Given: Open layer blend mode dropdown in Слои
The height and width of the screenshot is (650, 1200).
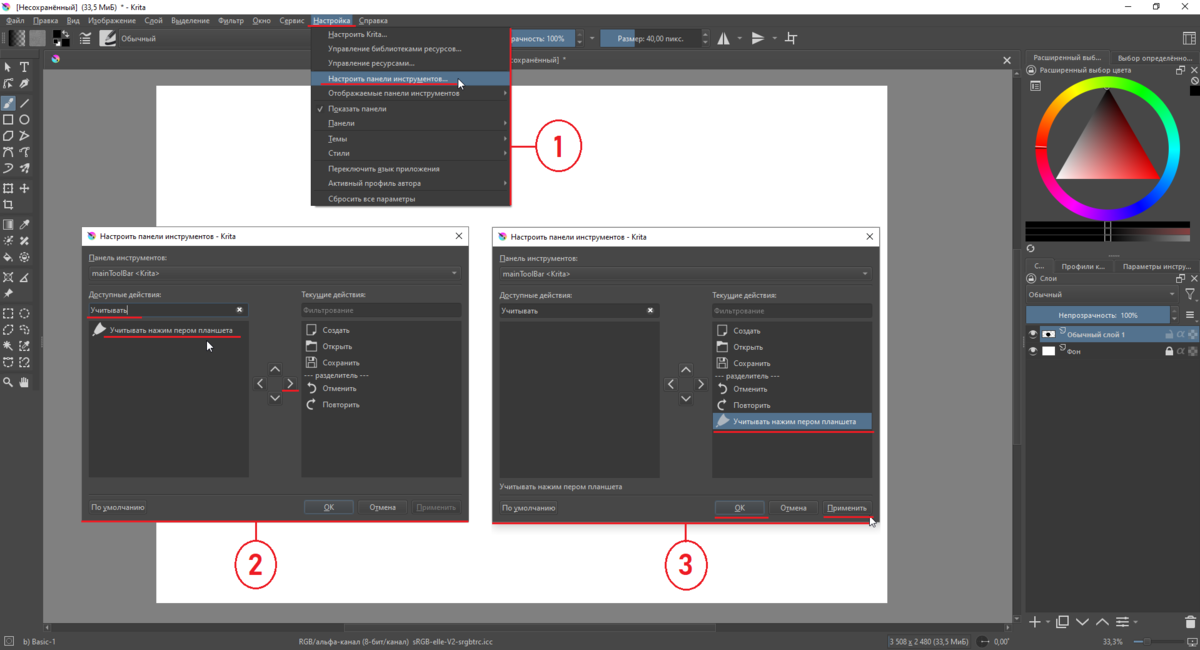Looking at the screenshot, I should (x=1101, y=295).
